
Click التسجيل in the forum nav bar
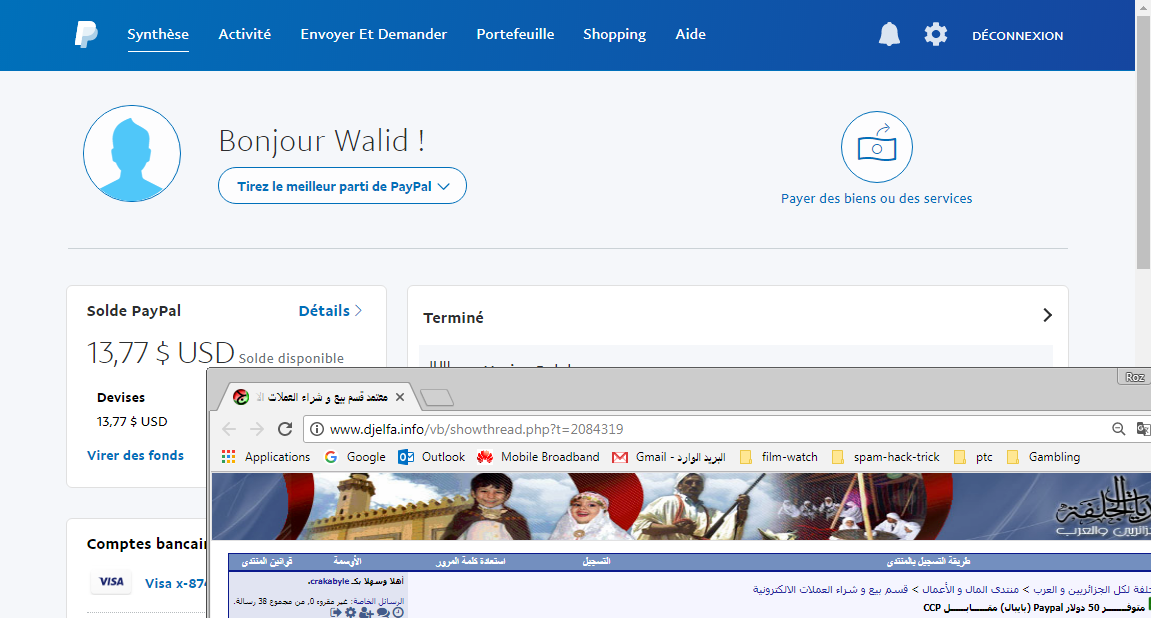(x=597, y=561)
